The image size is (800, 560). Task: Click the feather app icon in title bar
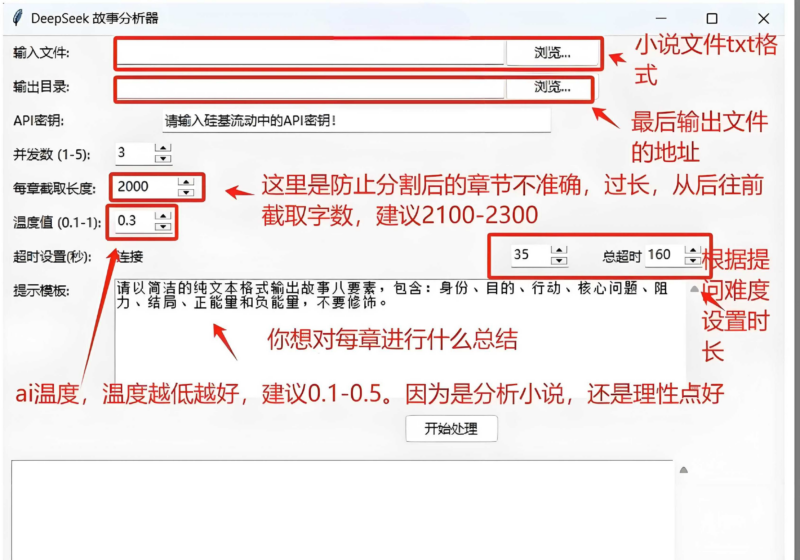click(17, 18)
